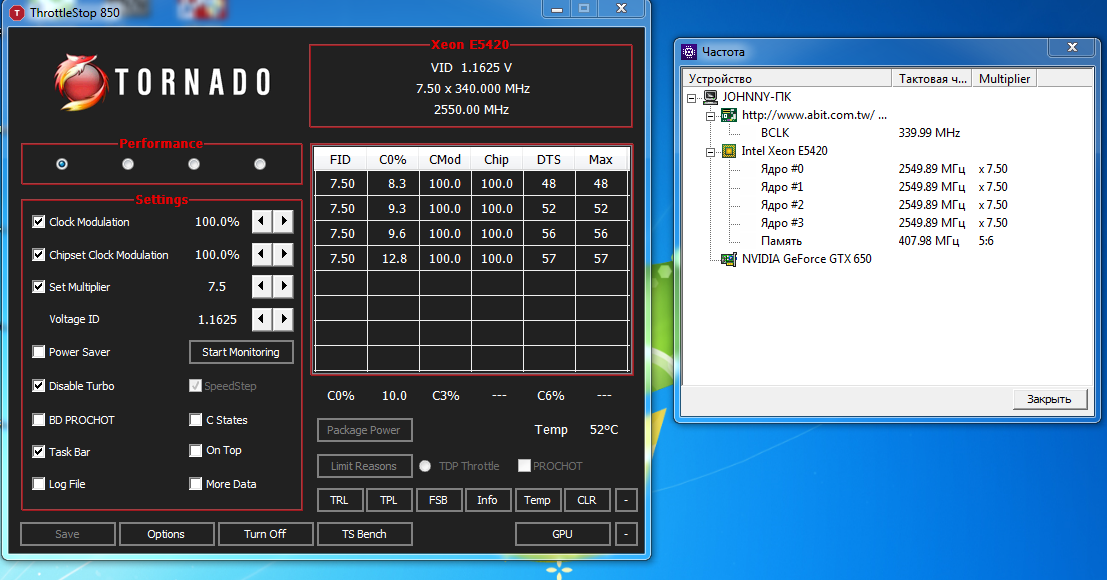Select Ядро #0 row
Image resolution: width=1107 pixels, height=580 pixels.
coord(782,169)
